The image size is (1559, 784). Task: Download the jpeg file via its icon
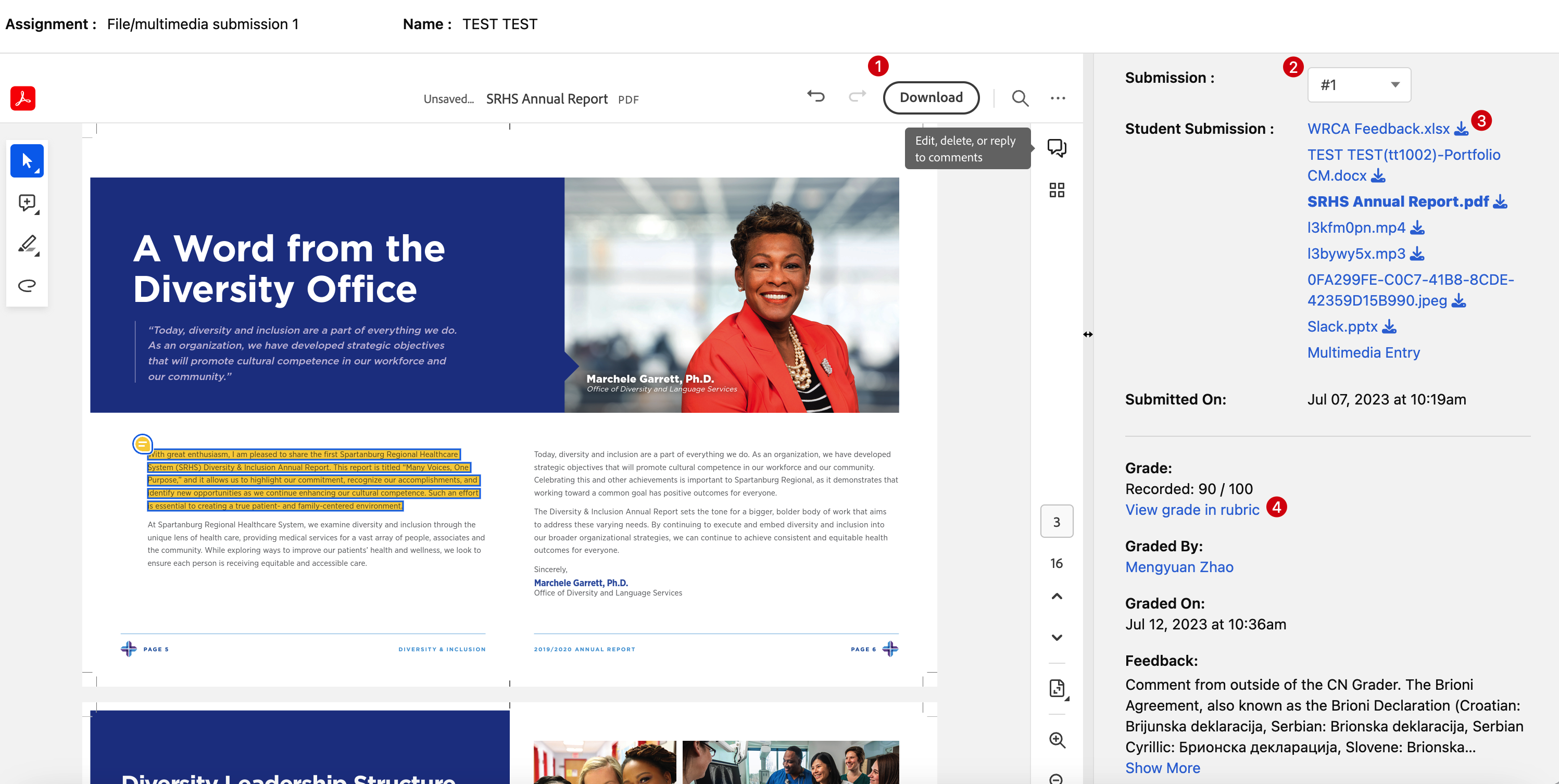click(x=1459, y=301)
